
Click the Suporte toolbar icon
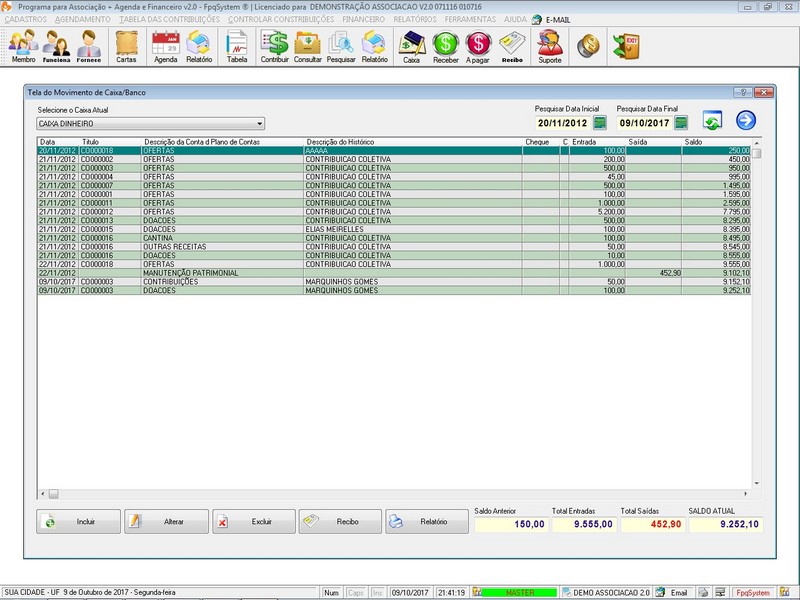point(550,46)
